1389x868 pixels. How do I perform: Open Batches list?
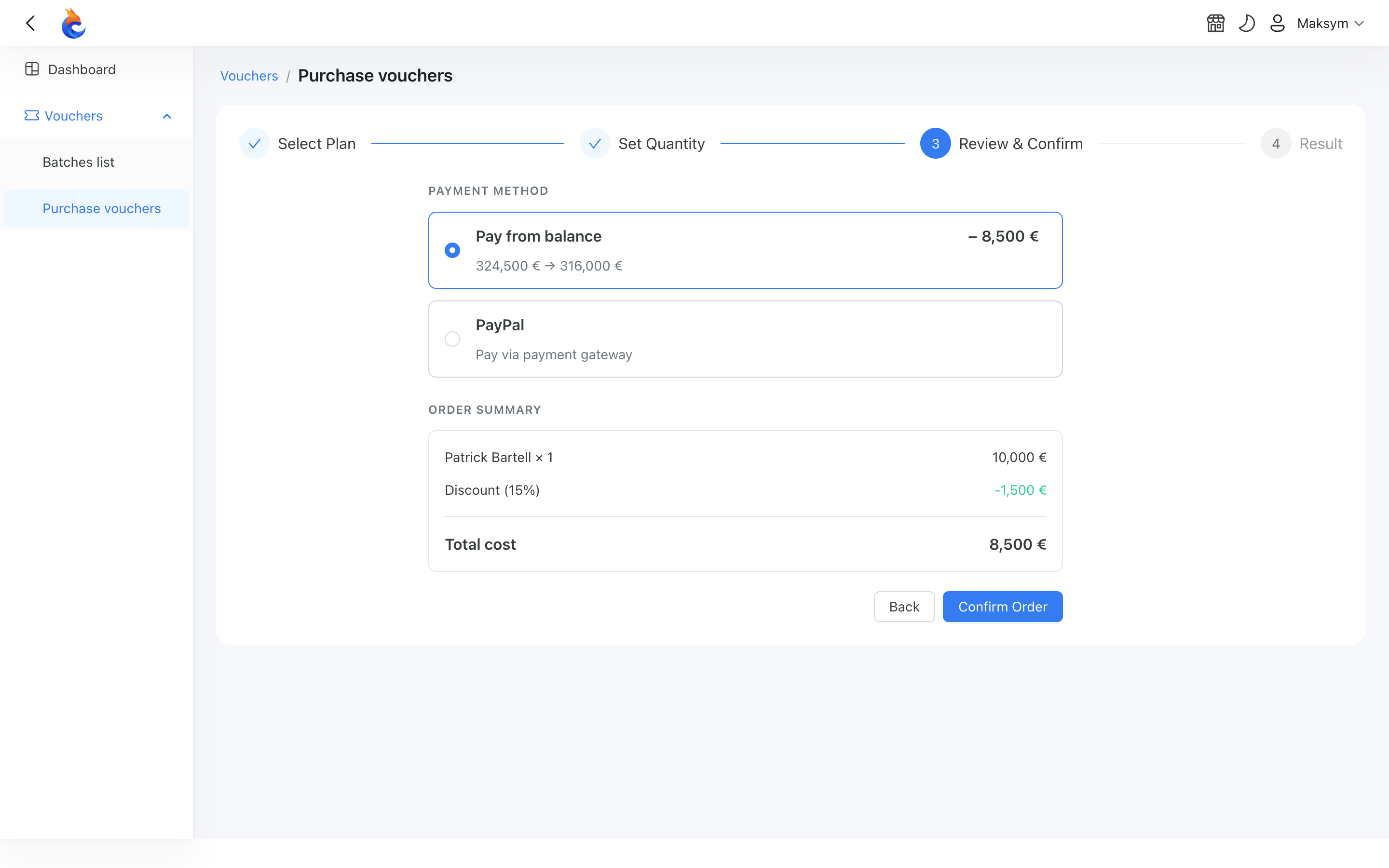coord(96,162)
